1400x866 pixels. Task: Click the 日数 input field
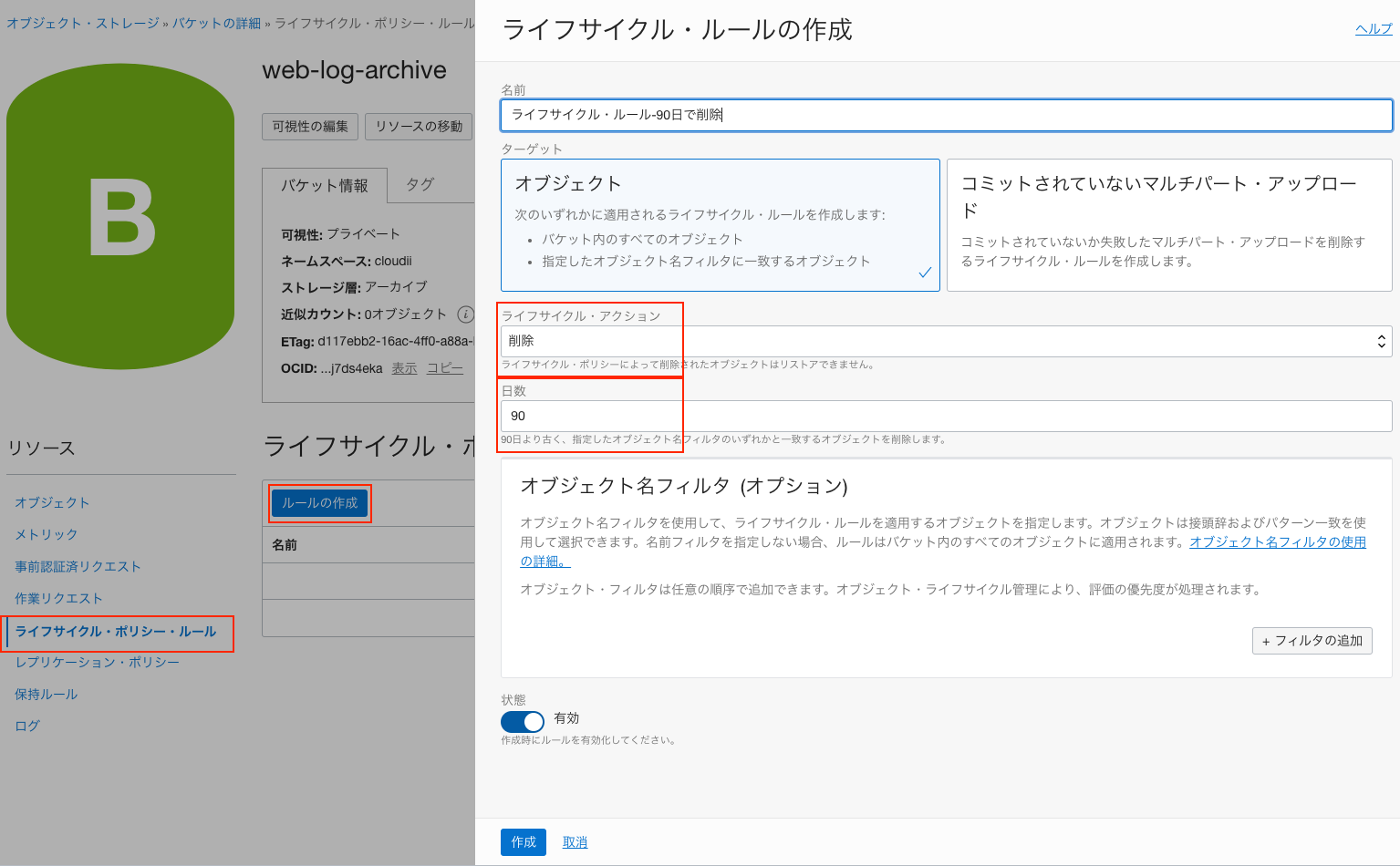pos(946,416)
